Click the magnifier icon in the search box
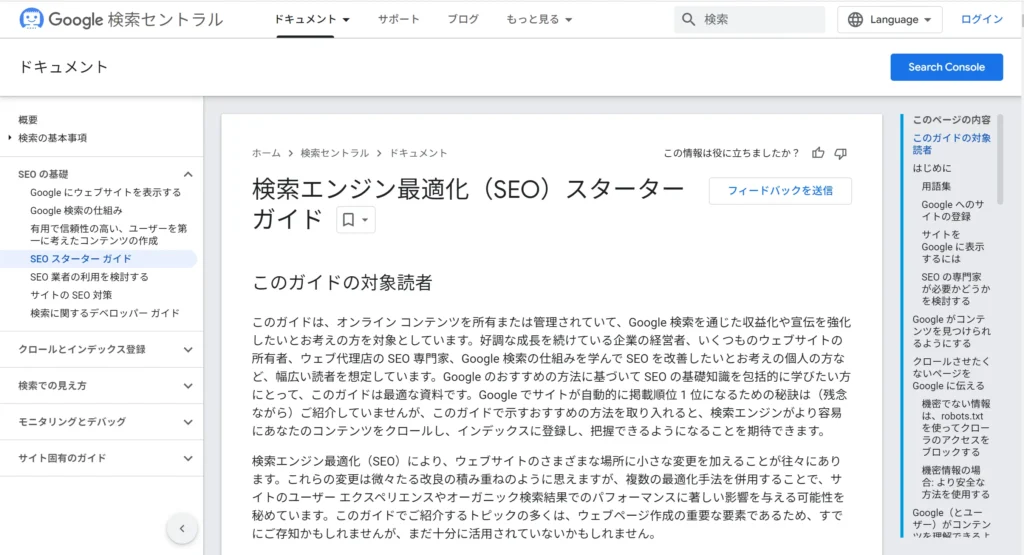The height and width of the screenshot is (555, 1024). point(688,20)
